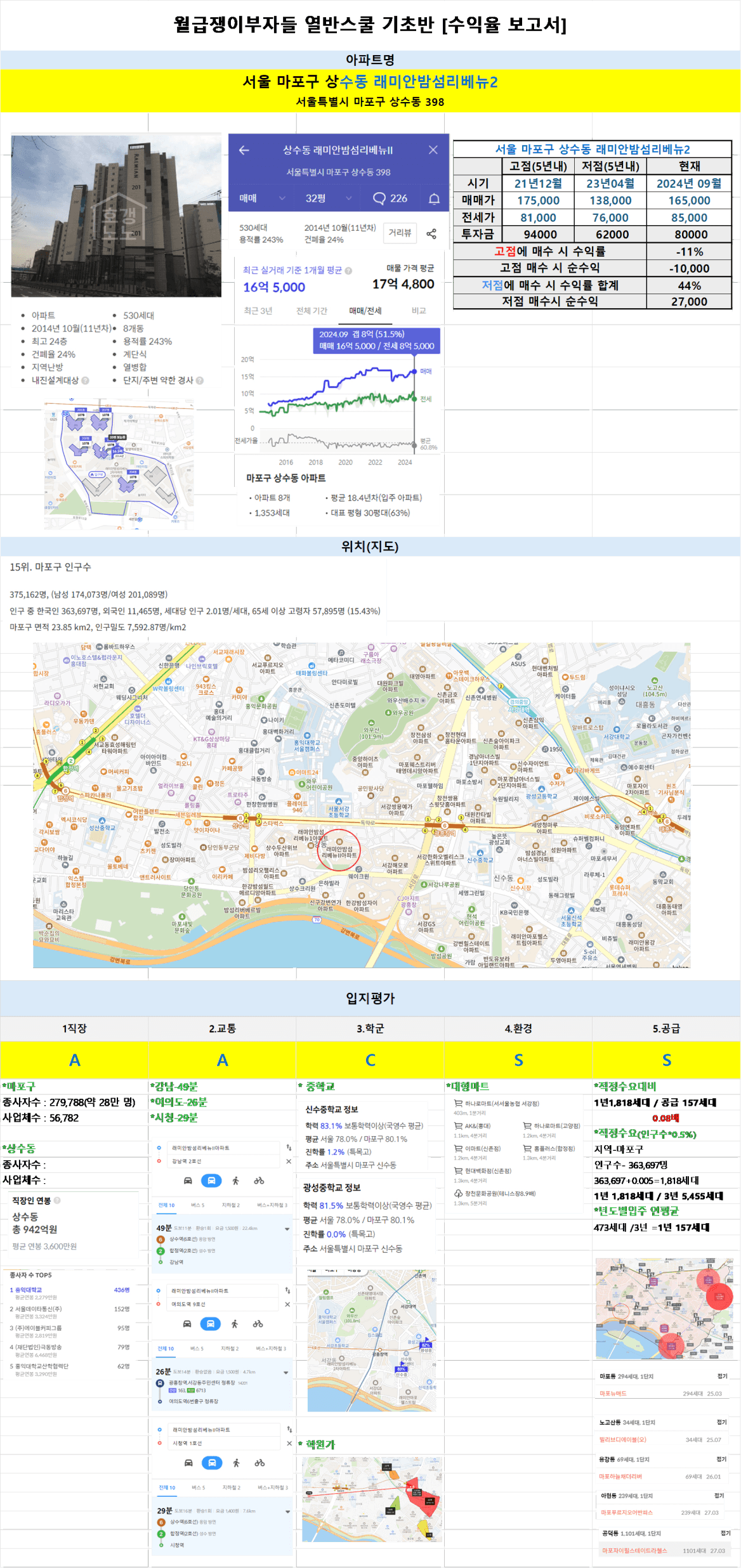Expand the 49분 route details

point(287,1228)
